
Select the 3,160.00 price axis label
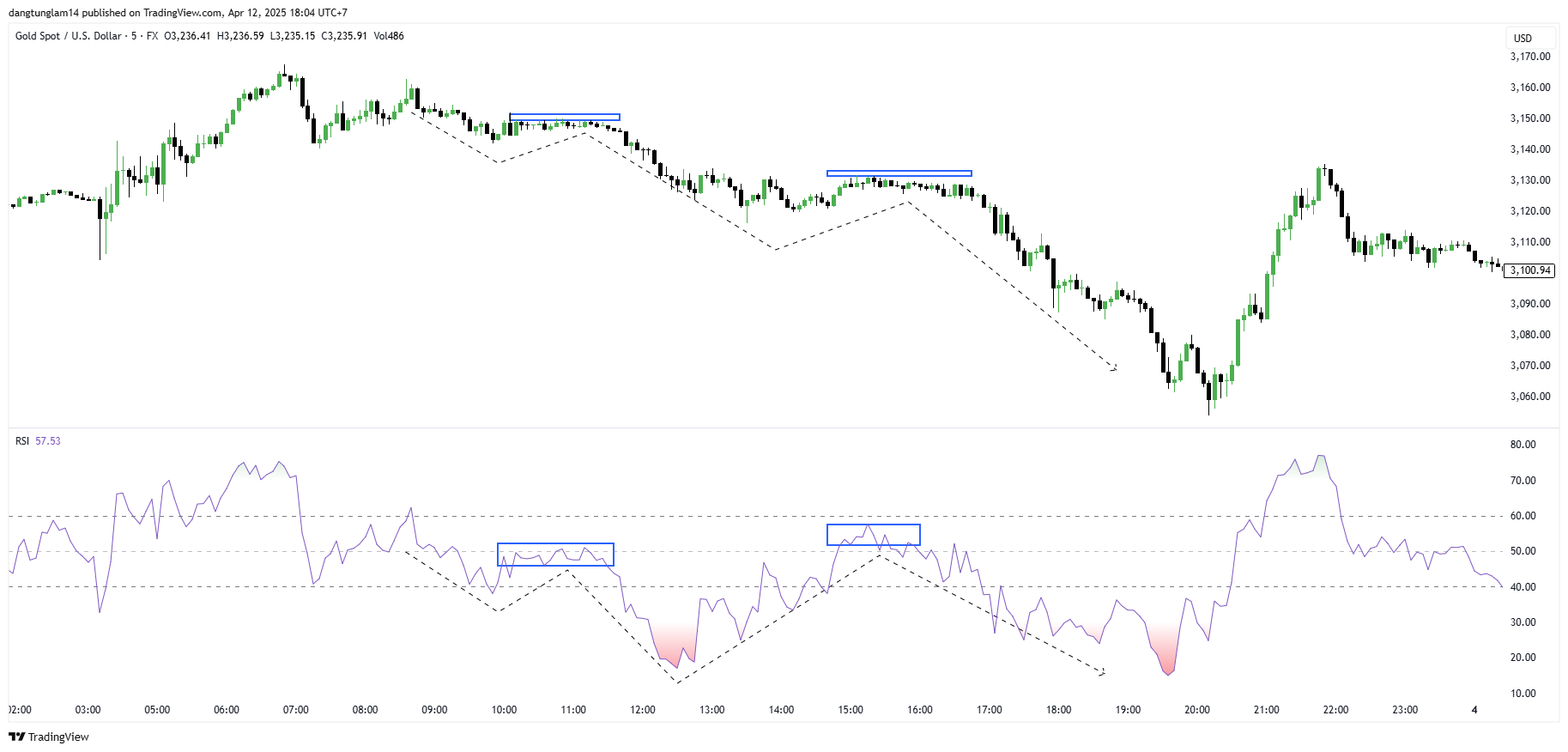click(x=1530, y=88)
